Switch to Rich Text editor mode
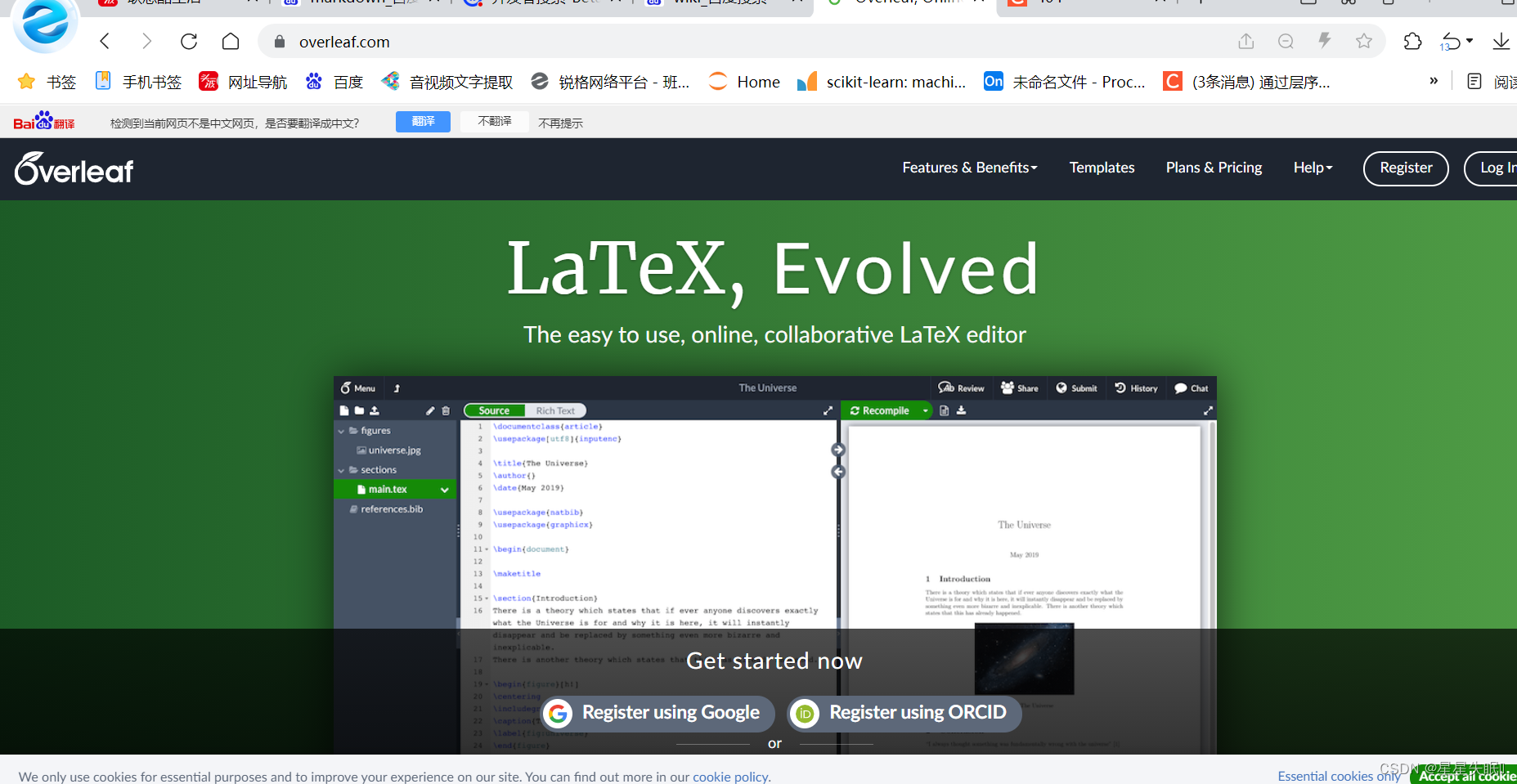 point(555,410)
